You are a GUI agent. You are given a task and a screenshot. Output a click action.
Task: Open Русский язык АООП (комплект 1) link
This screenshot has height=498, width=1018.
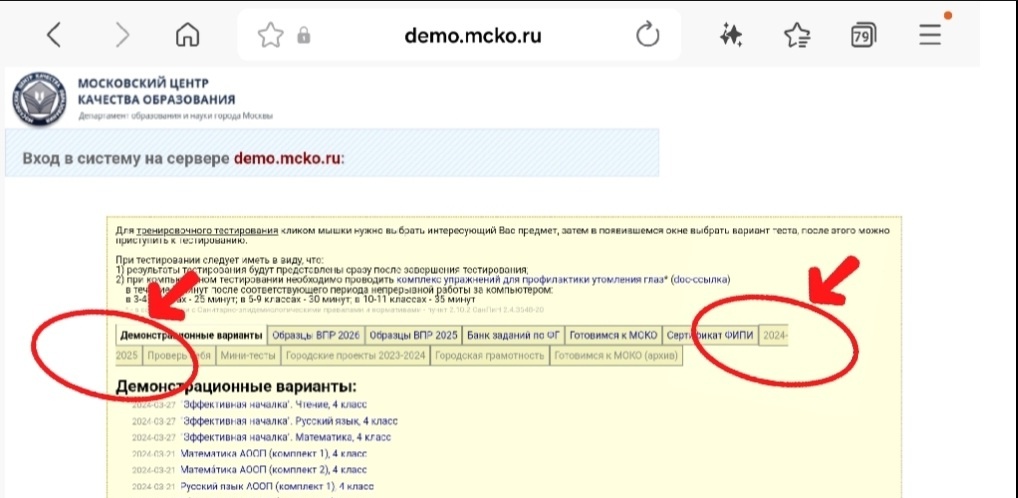(x=277, y=486)
